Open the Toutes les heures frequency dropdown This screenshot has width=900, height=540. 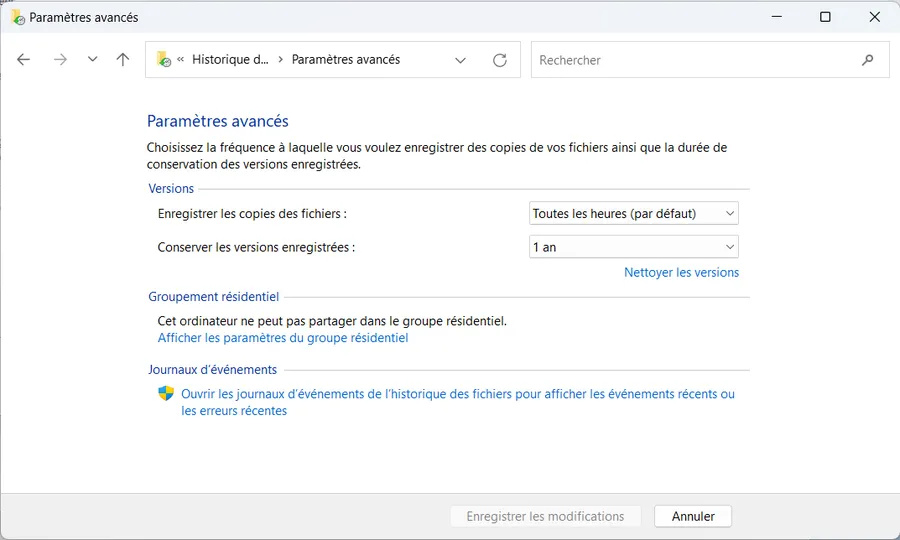pos(634,213)
